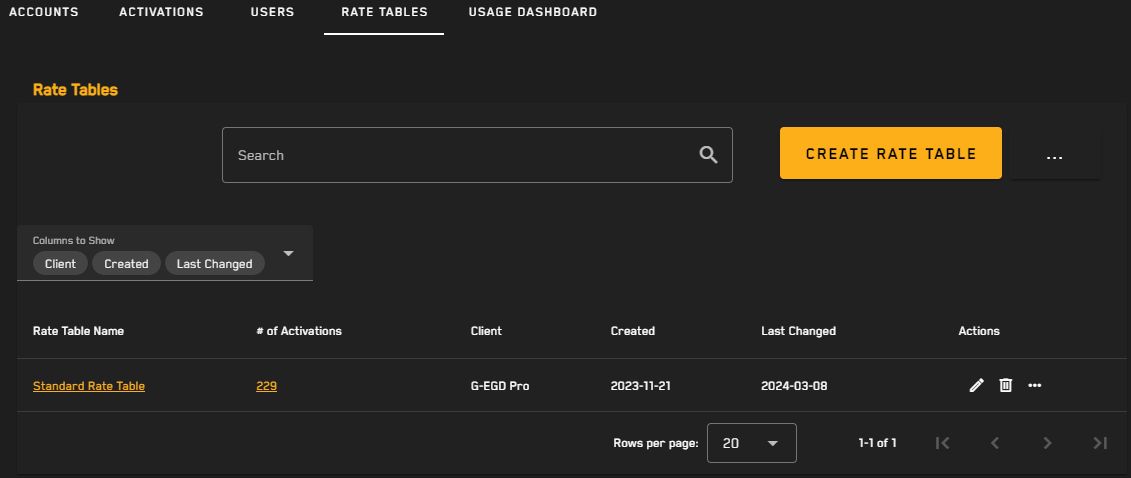Jump to last page of results
Viewport: 1131px width, 478px height.
coord(1100,443)
